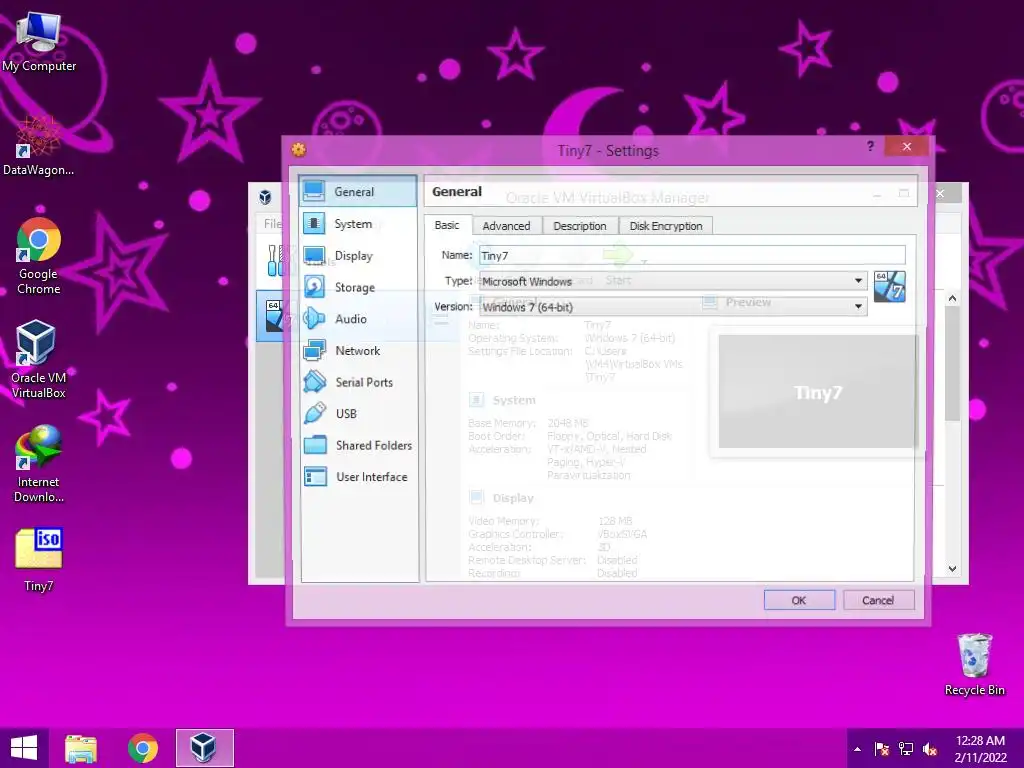Show hidden system tray icons
The width and height of the screenshot is (1024, 768).
coord(857,749)
